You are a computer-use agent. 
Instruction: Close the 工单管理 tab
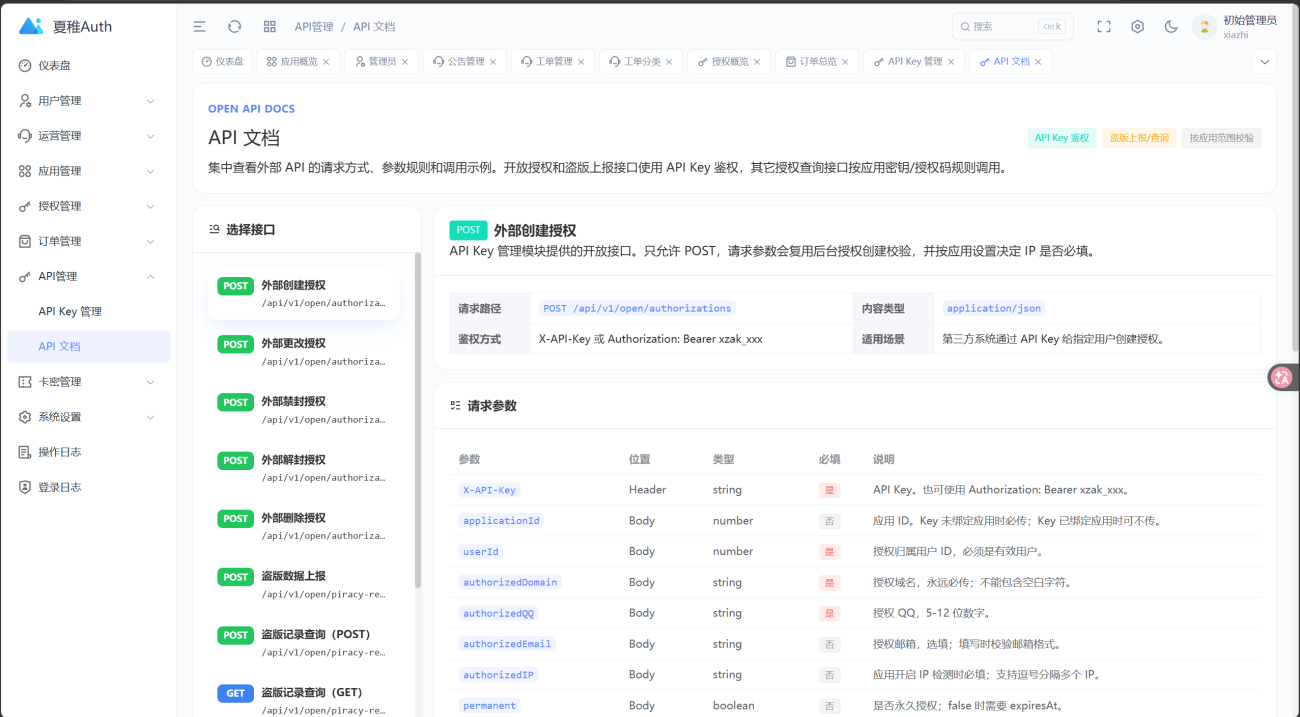[581, 62]
